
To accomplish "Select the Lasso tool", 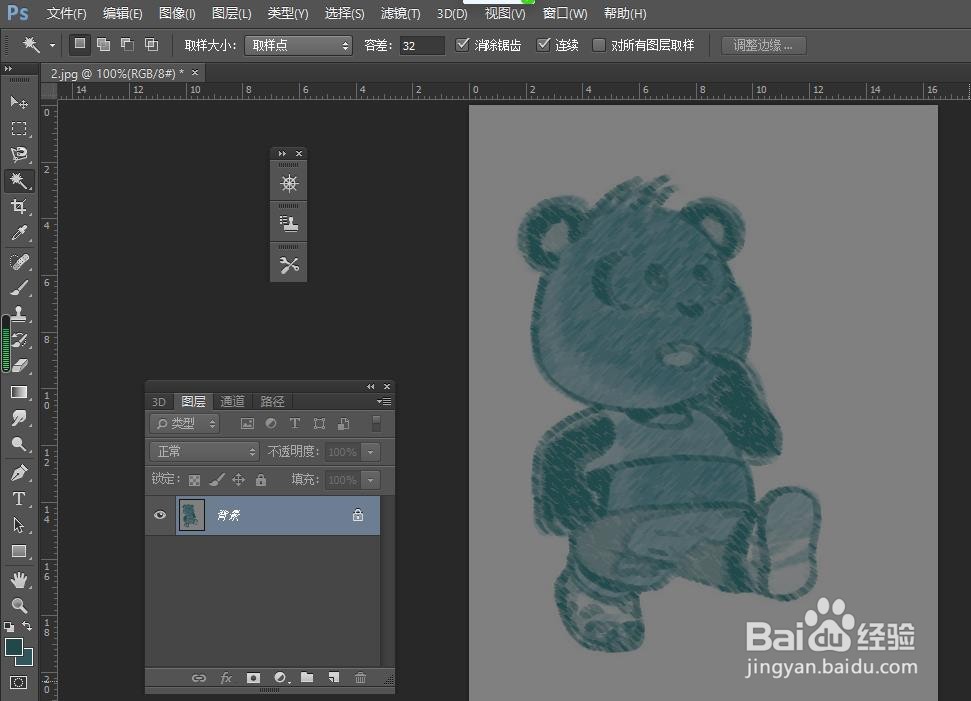I will (x=19, y=154).
